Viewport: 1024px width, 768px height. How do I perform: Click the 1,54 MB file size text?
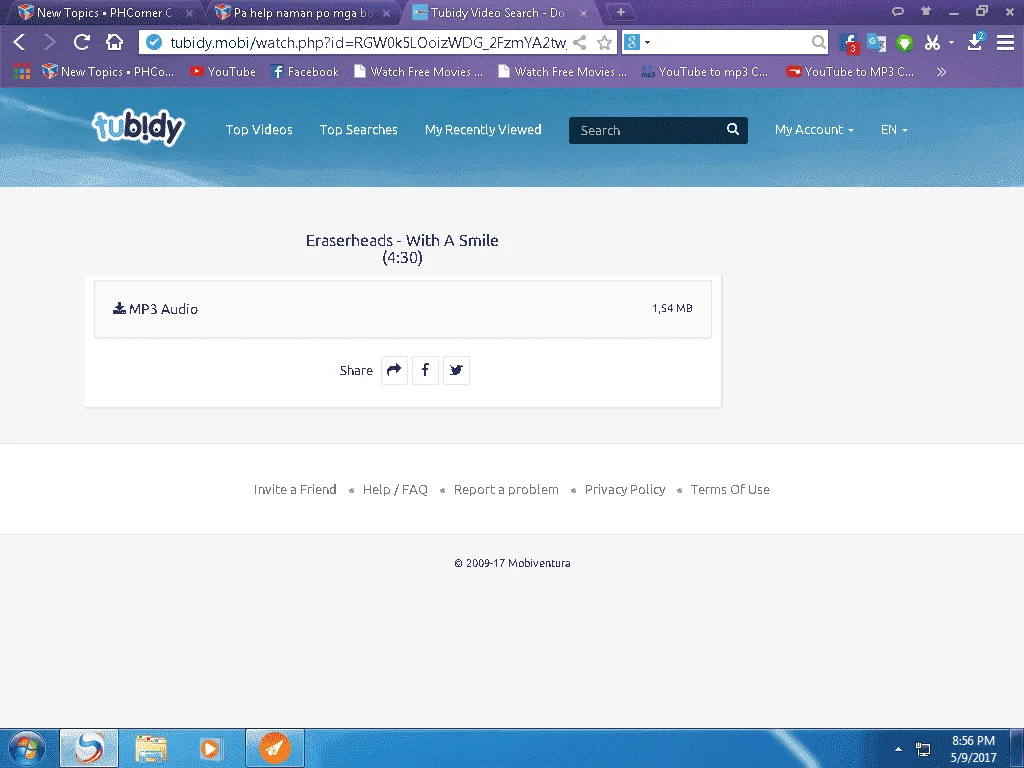672,308
